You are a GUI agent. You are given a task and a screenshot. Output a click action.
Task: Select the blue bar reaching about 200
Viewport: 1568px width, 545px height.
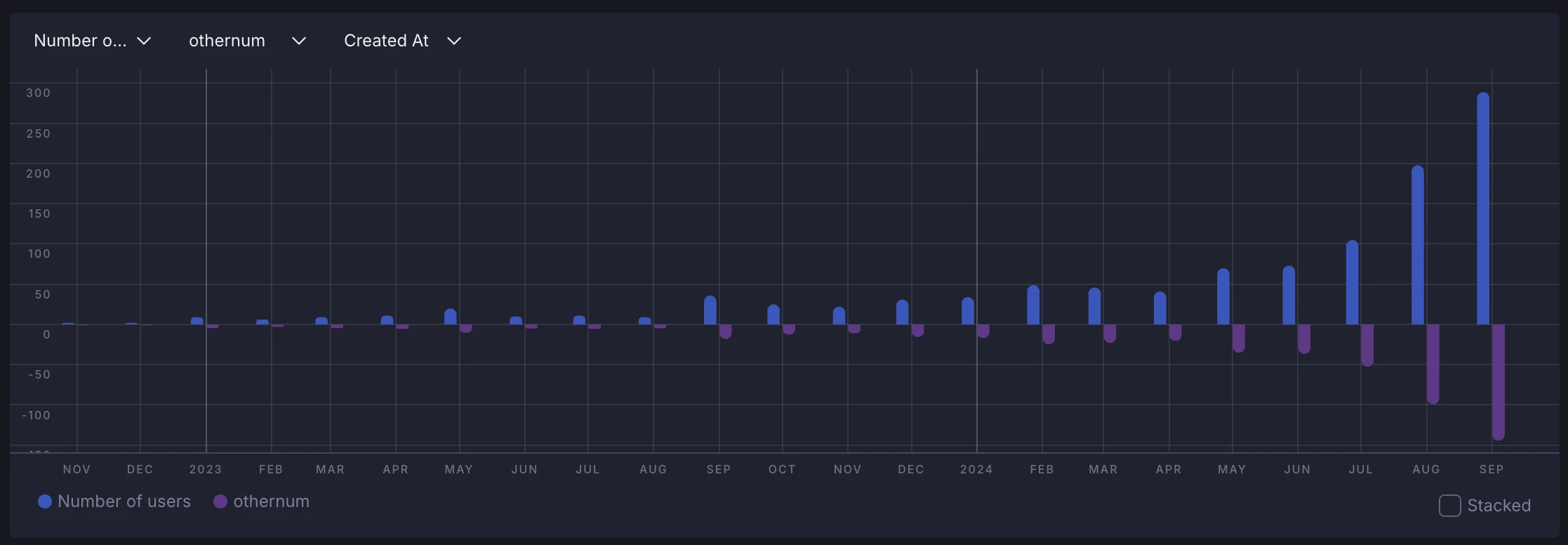(1418, 246)
